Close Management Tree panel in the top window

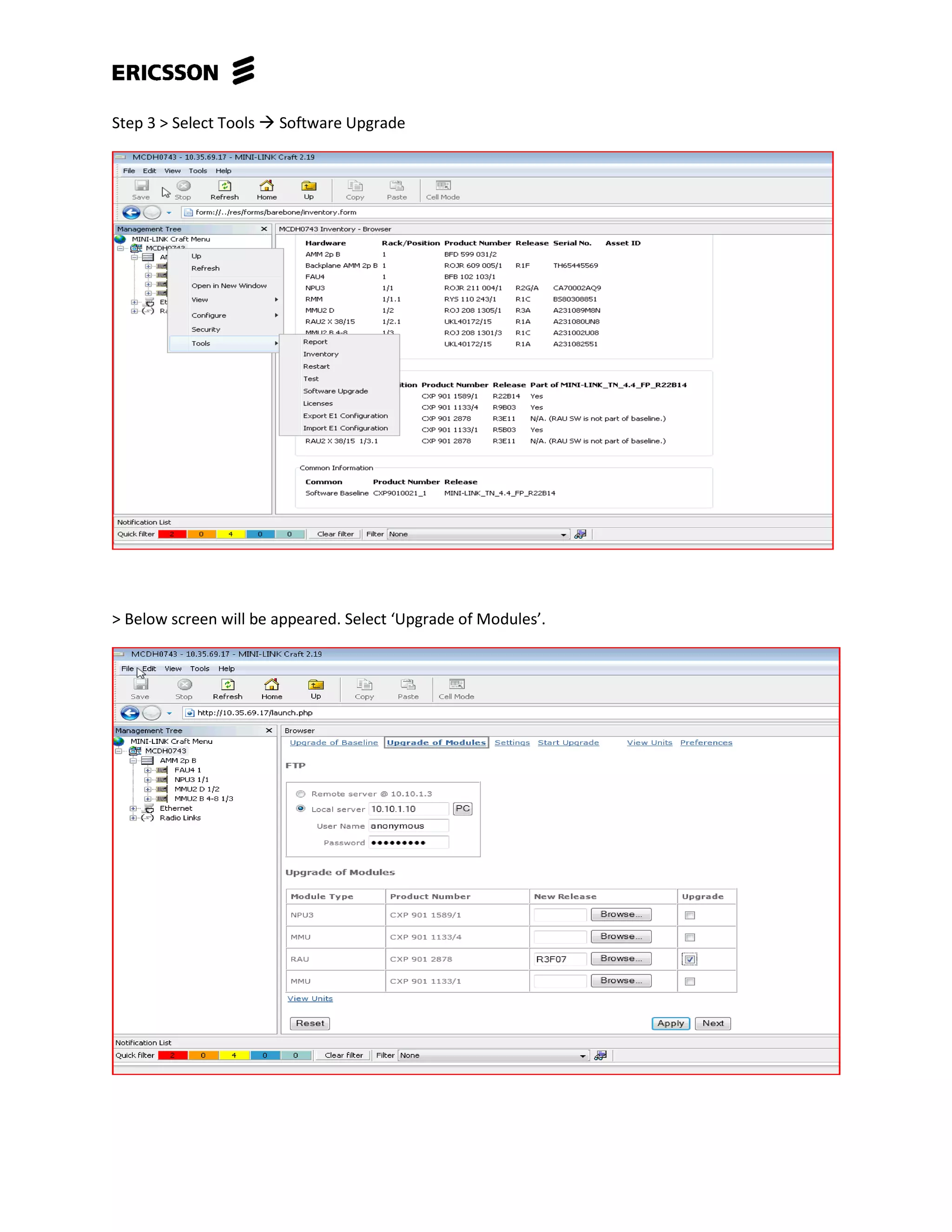(x=264, y=229)
